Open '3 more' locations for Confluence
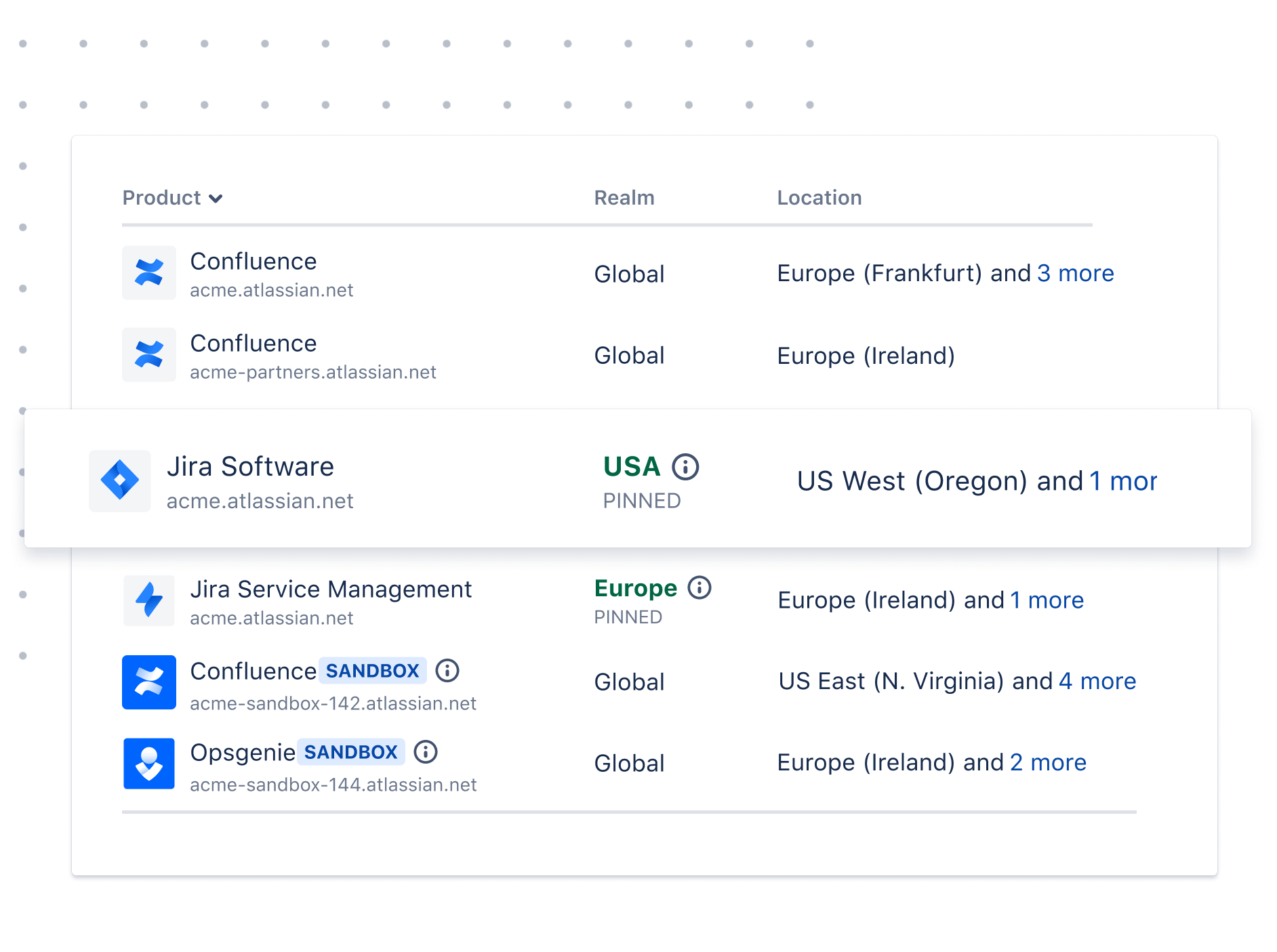Viewport: 1277px width, 952px height. (x=1076, y=274)
